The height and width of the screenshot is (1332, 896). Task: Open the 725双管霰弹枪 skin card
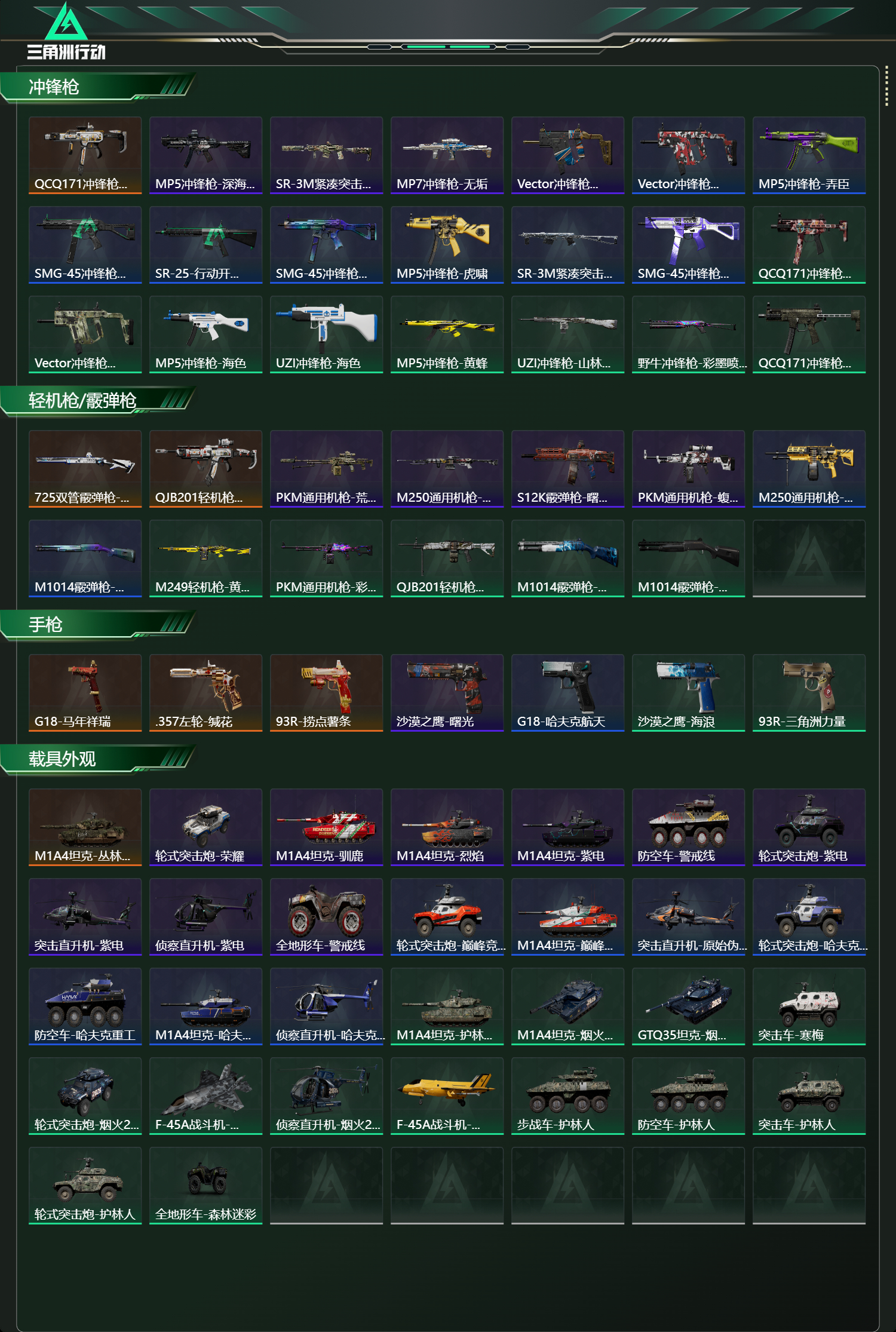(85, 469)
